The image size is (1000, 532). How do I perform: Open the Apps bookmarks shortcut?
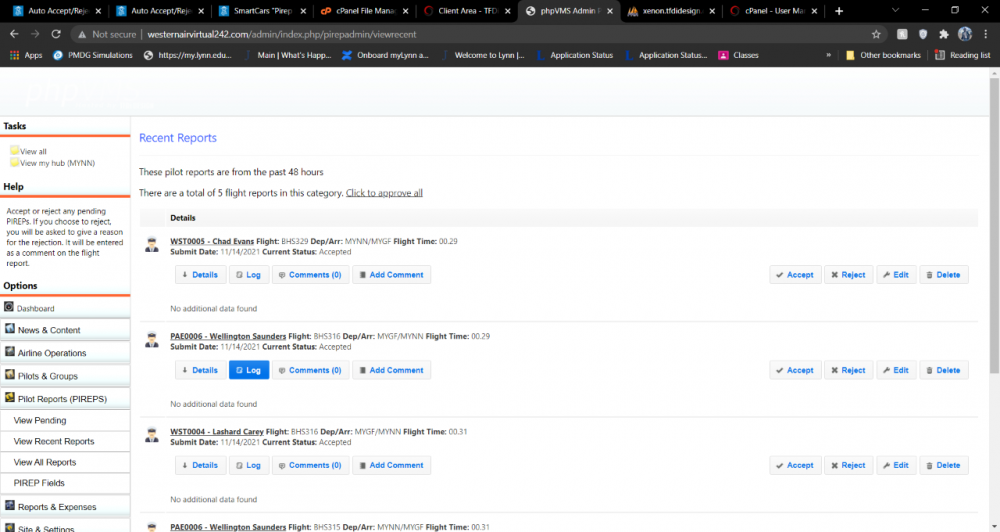pyautogui.click(x=26, y=55)
